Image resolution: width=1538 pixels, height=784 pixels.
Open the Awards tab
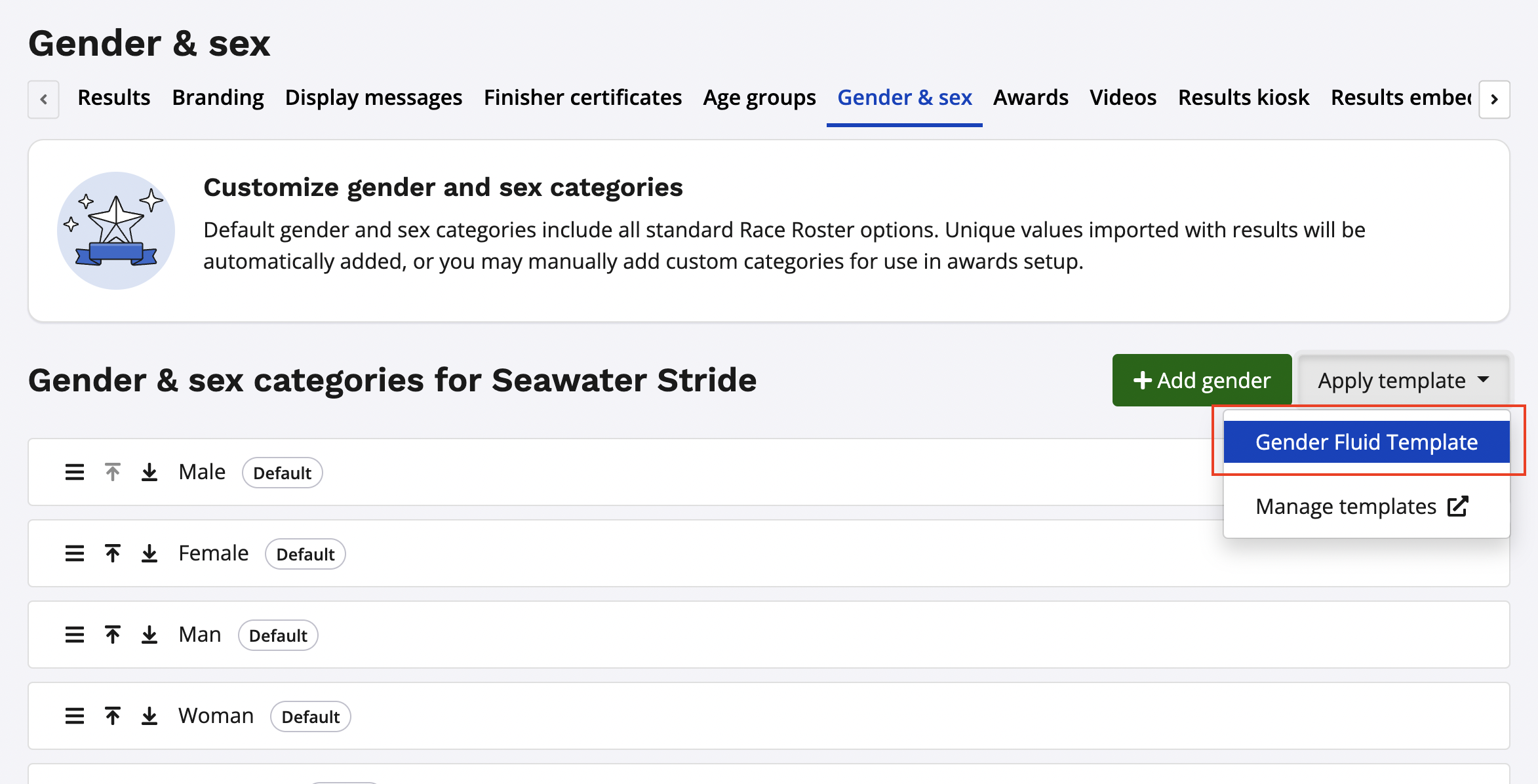tap(1031, 98)
